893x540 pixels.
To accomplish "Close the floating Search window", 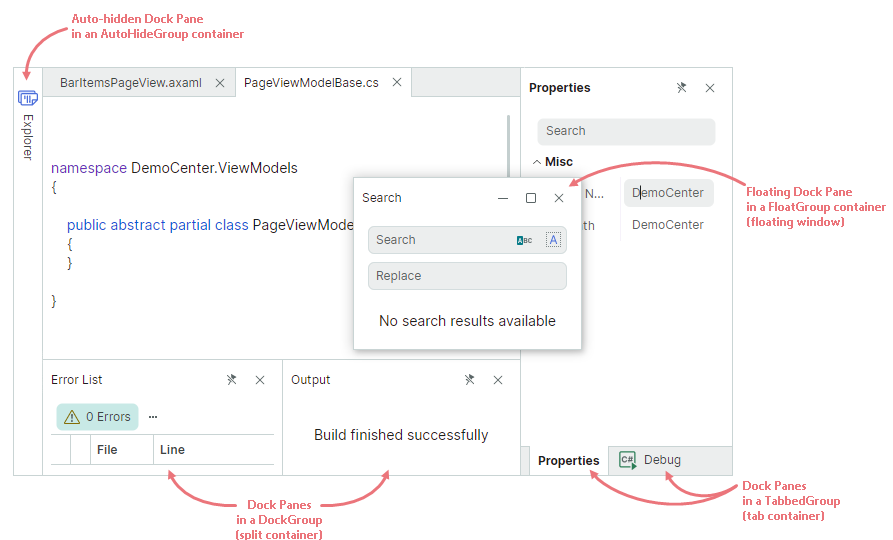I will coord(559,198).
